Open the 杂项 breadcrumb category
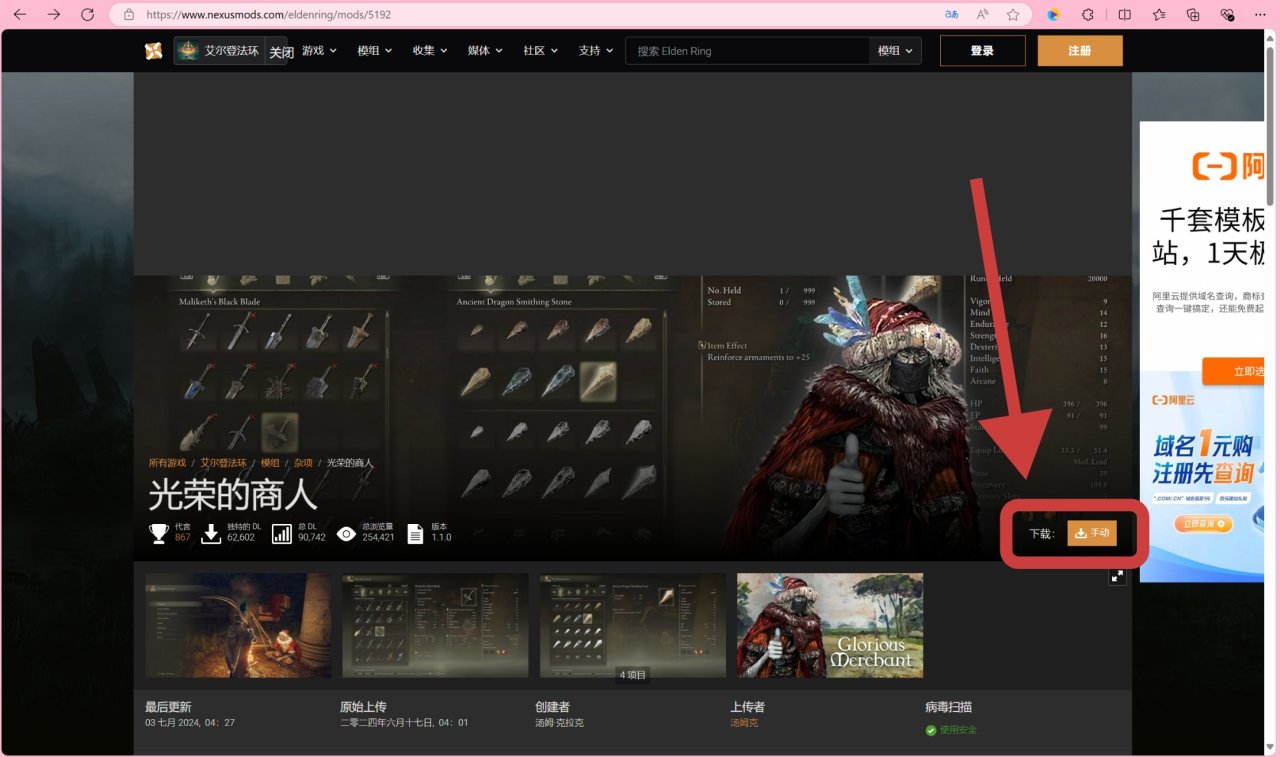1280x757 pixels. [303, 463]
